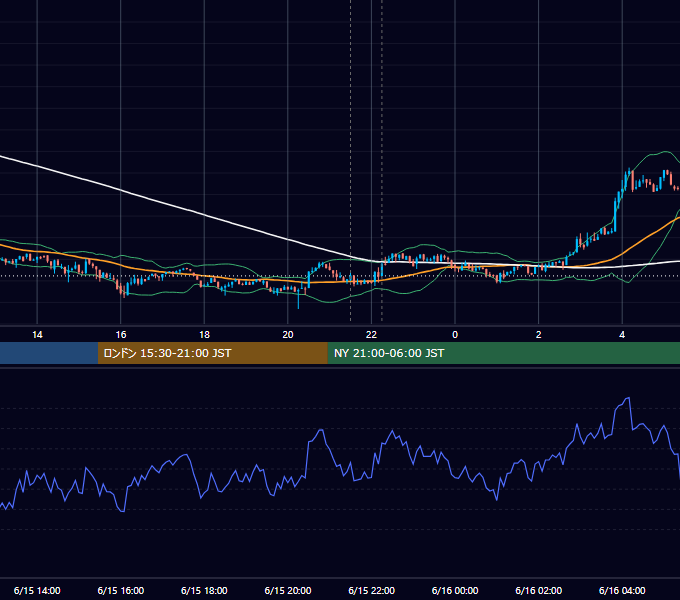Click the ロンドン 15:30-21:00 JST session bar
Screen dimensions: 680x600
click(212, 353)
